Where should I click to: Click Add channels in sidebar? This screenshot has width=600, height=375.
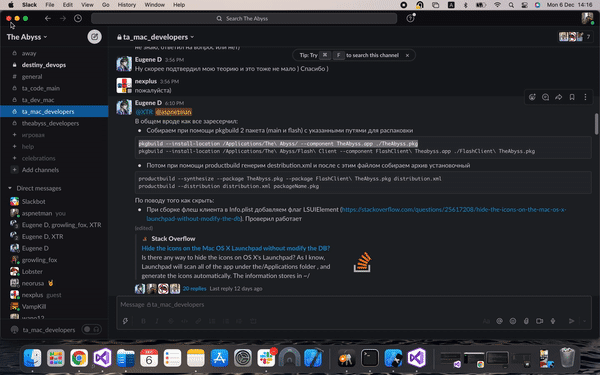pyautogui.click(x=40, y=170)
